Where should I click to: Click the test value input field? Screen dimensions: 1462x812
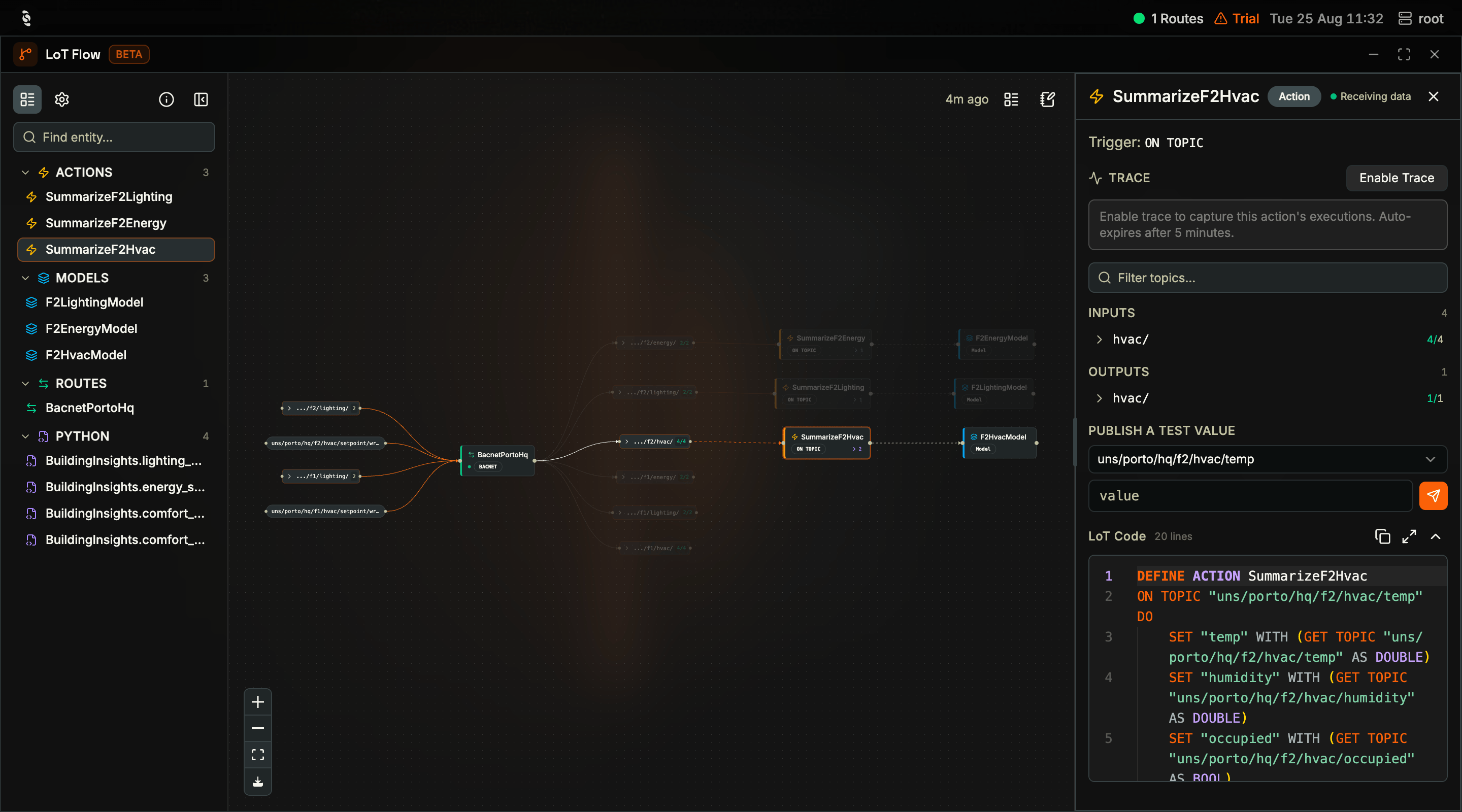point(1250,496)
